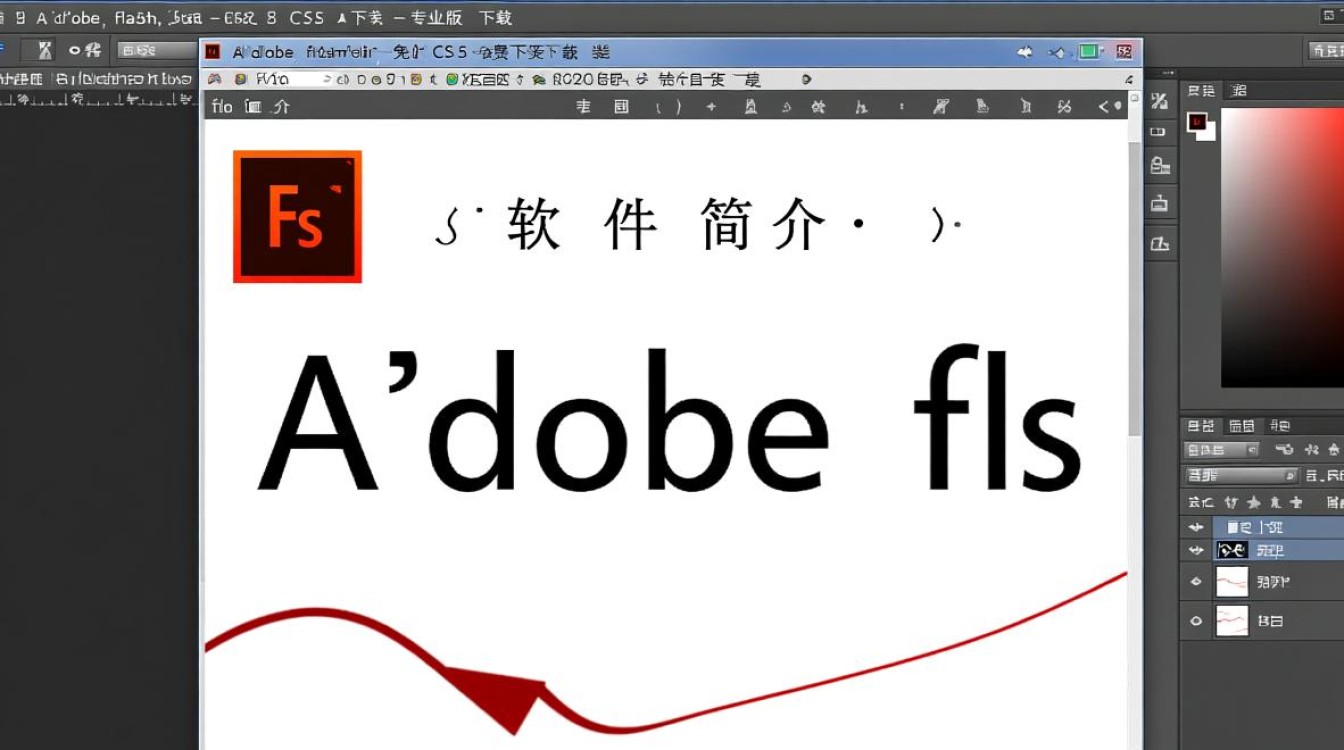This screenshot has height=750, width=1344.
Task: Toggle the eye icon on the bottom layer
Action: (x=1196, y=620)
